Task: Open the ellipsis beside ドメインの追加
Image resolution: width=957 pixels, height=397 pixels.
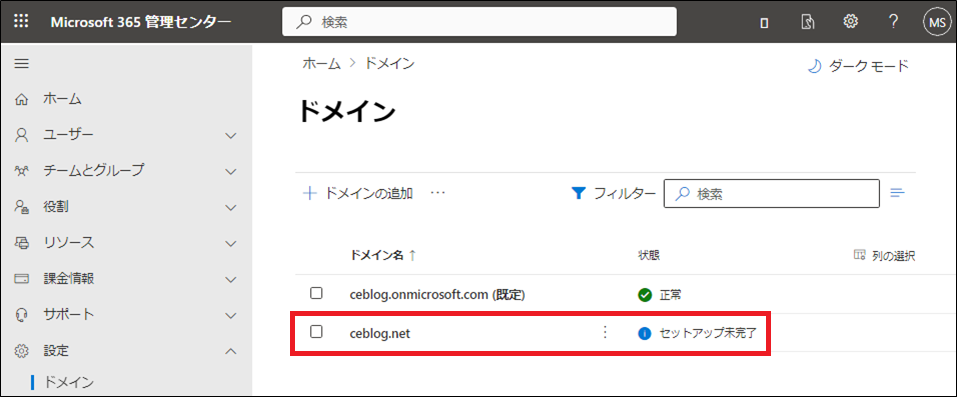Action: (438, 193)
